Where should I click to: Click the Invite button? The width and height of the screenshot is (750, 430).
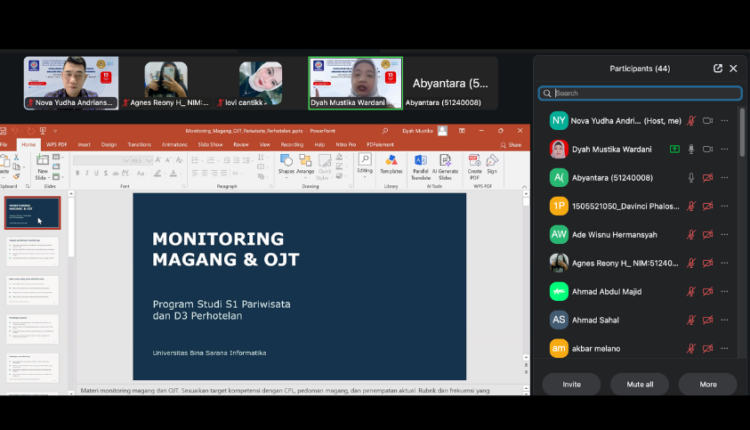tap(572, 385)
